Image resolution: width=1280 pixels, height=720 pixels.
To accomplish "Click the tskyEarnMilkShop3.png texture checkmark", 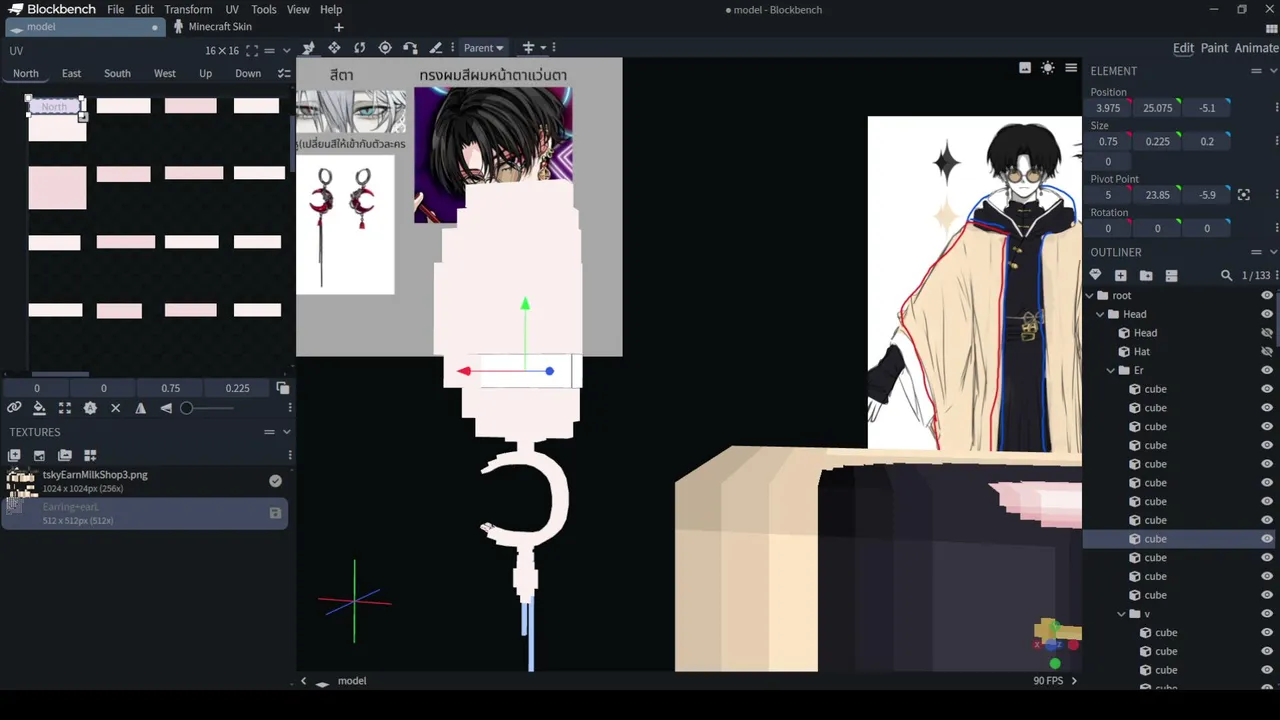I will click(x=275, y=481).
